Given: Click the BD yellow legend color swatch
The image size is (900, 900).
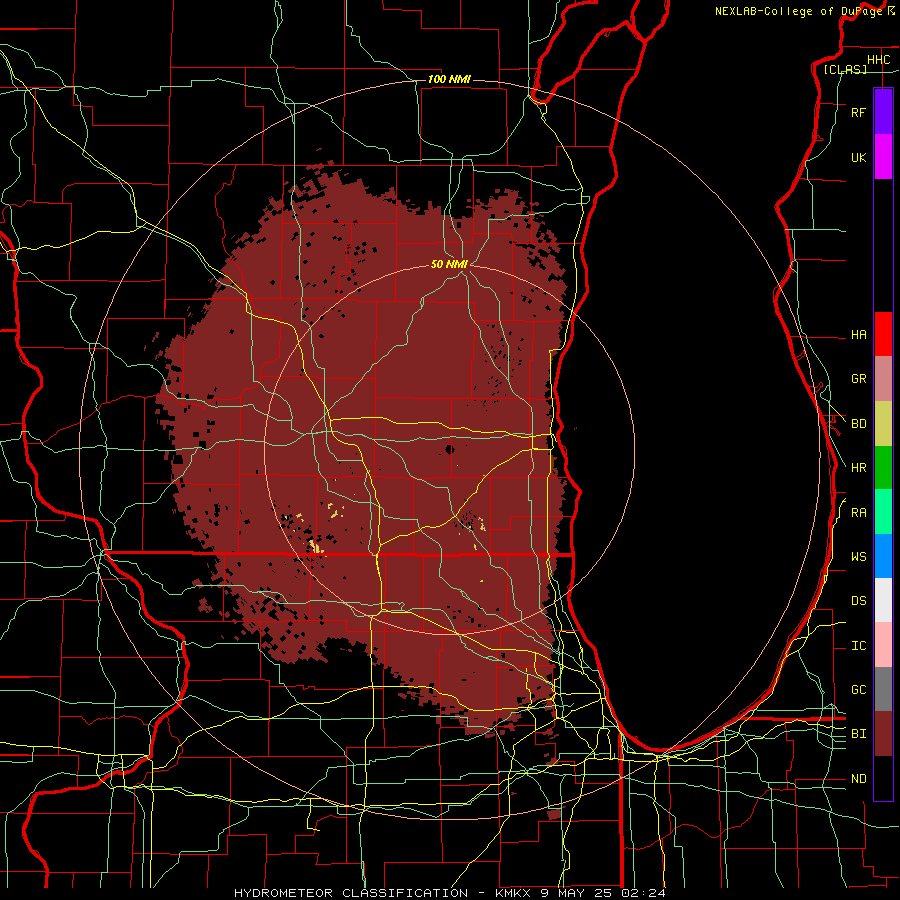Looking at the screenshot, I should tap(883, 424).
